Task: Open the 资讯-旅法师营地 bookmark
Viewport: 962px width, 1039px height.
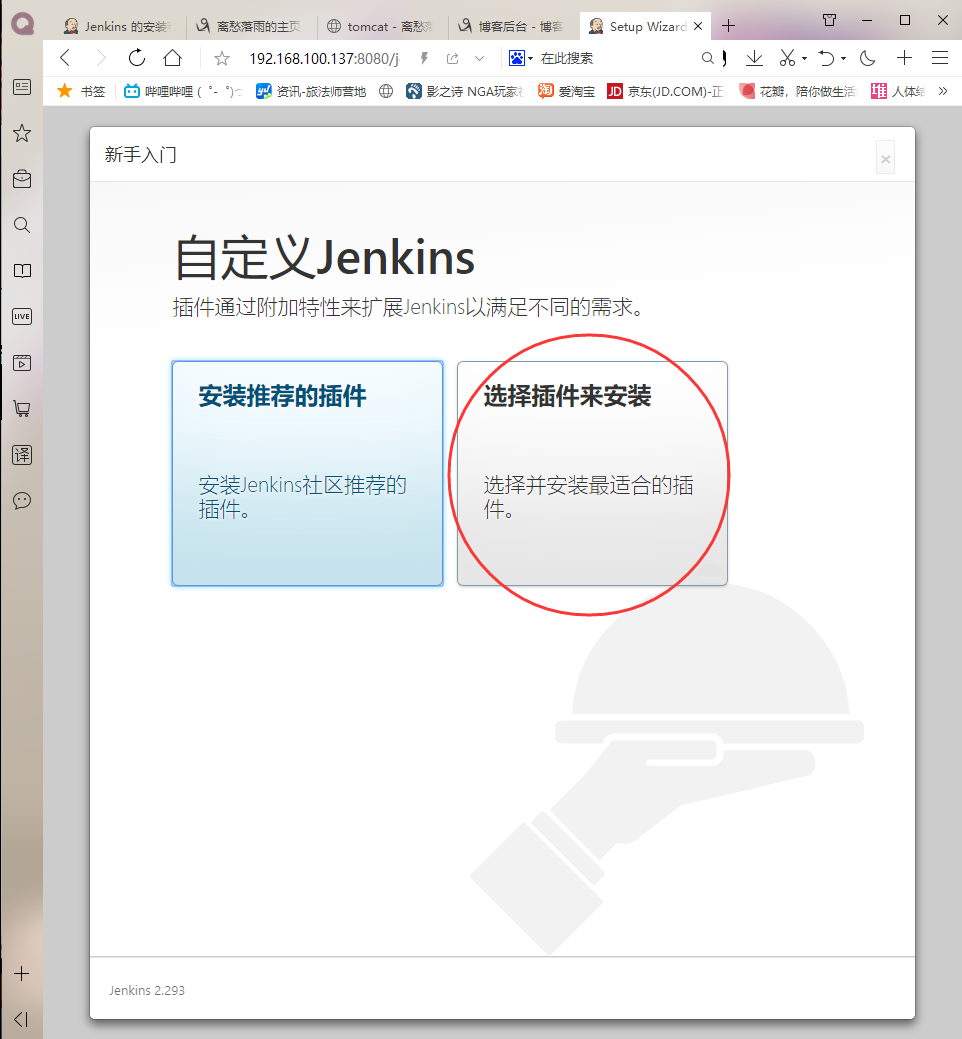Action: 311,91
